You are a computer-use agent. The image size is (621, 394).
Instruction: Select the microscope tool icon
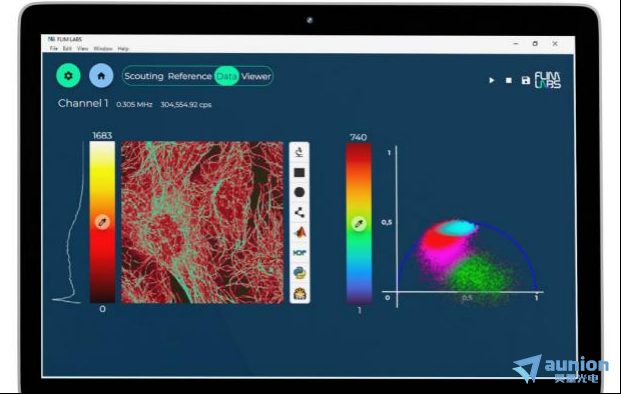coord(299,152)
